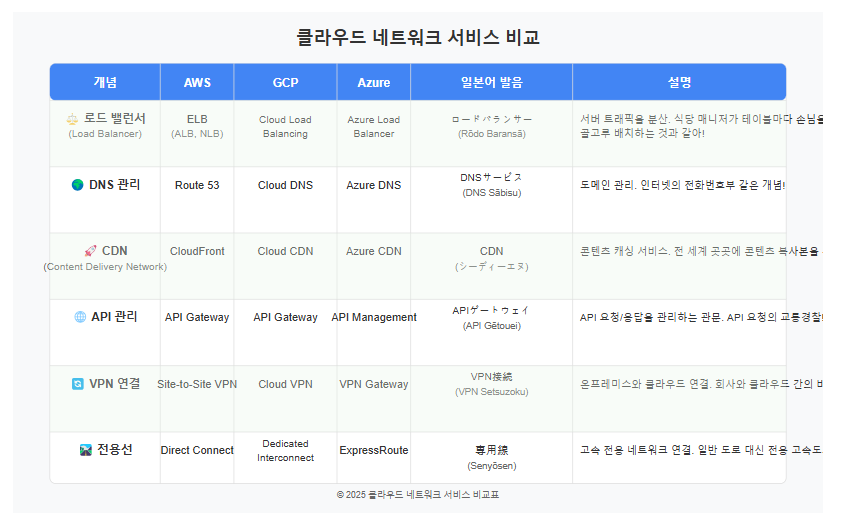The height and width of the screenshot is (527, 858).
Task: Click the rocket icon beside CDN
Action: tap(90, 251)
